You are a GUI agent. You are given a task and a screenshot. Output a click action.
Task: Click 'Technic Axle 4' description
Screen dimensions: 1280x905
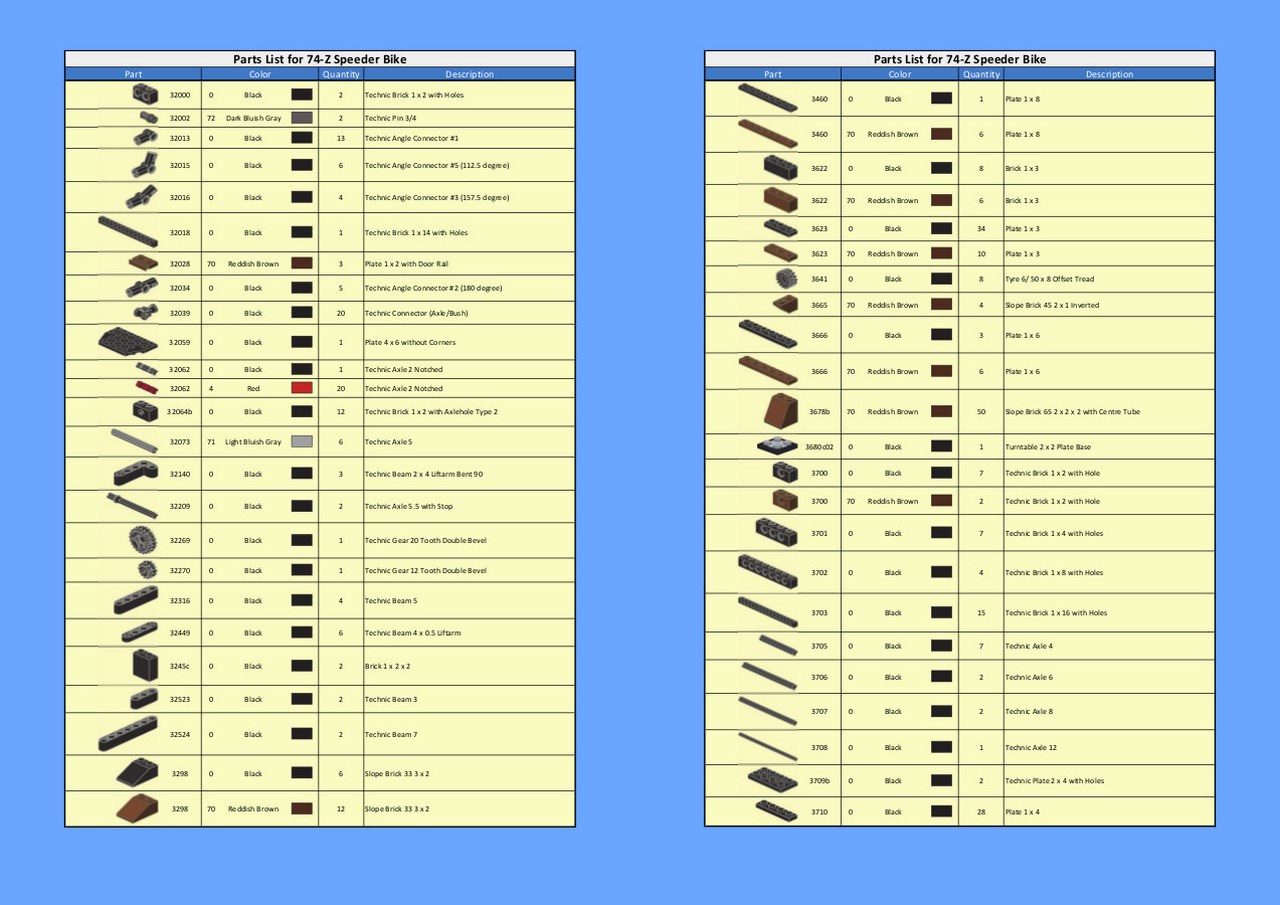(1029, 645)
